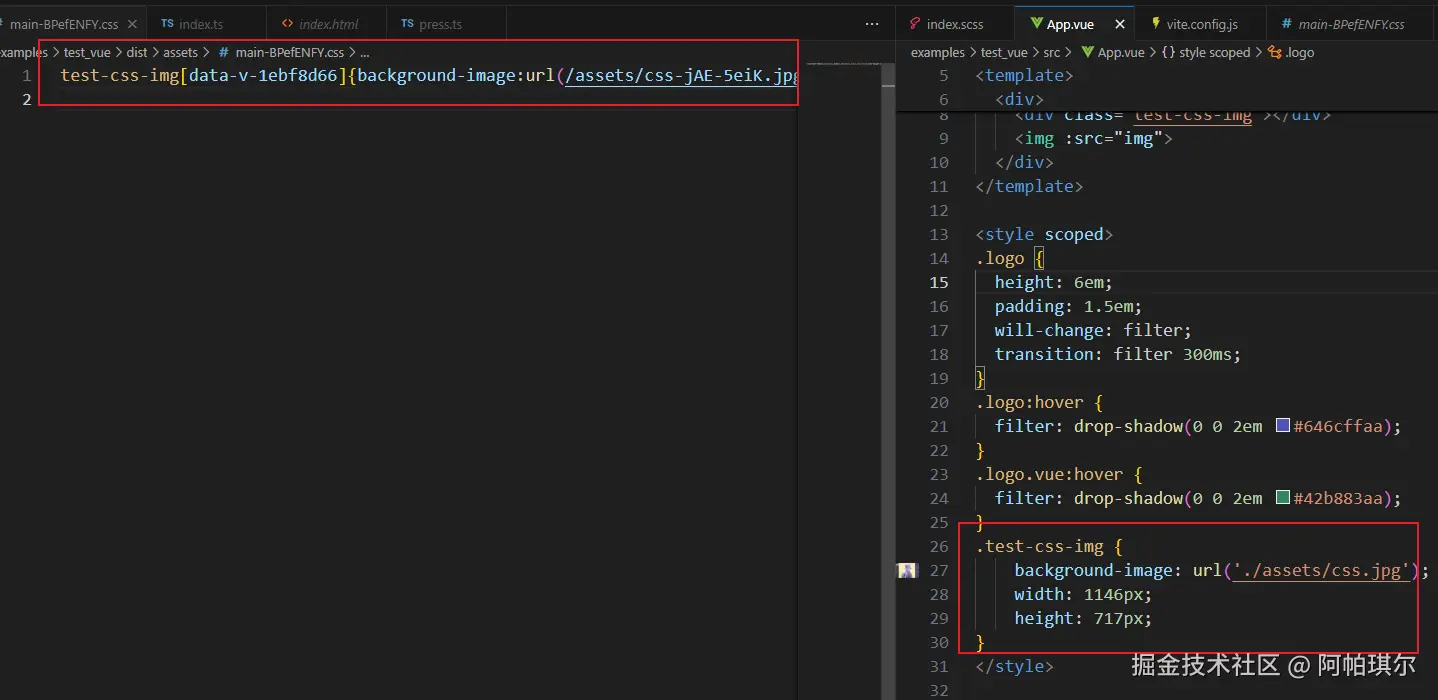Open the /assets/css-jAE-5eiK.jpg link
The image size is (1438, 700).
[681, 75]
